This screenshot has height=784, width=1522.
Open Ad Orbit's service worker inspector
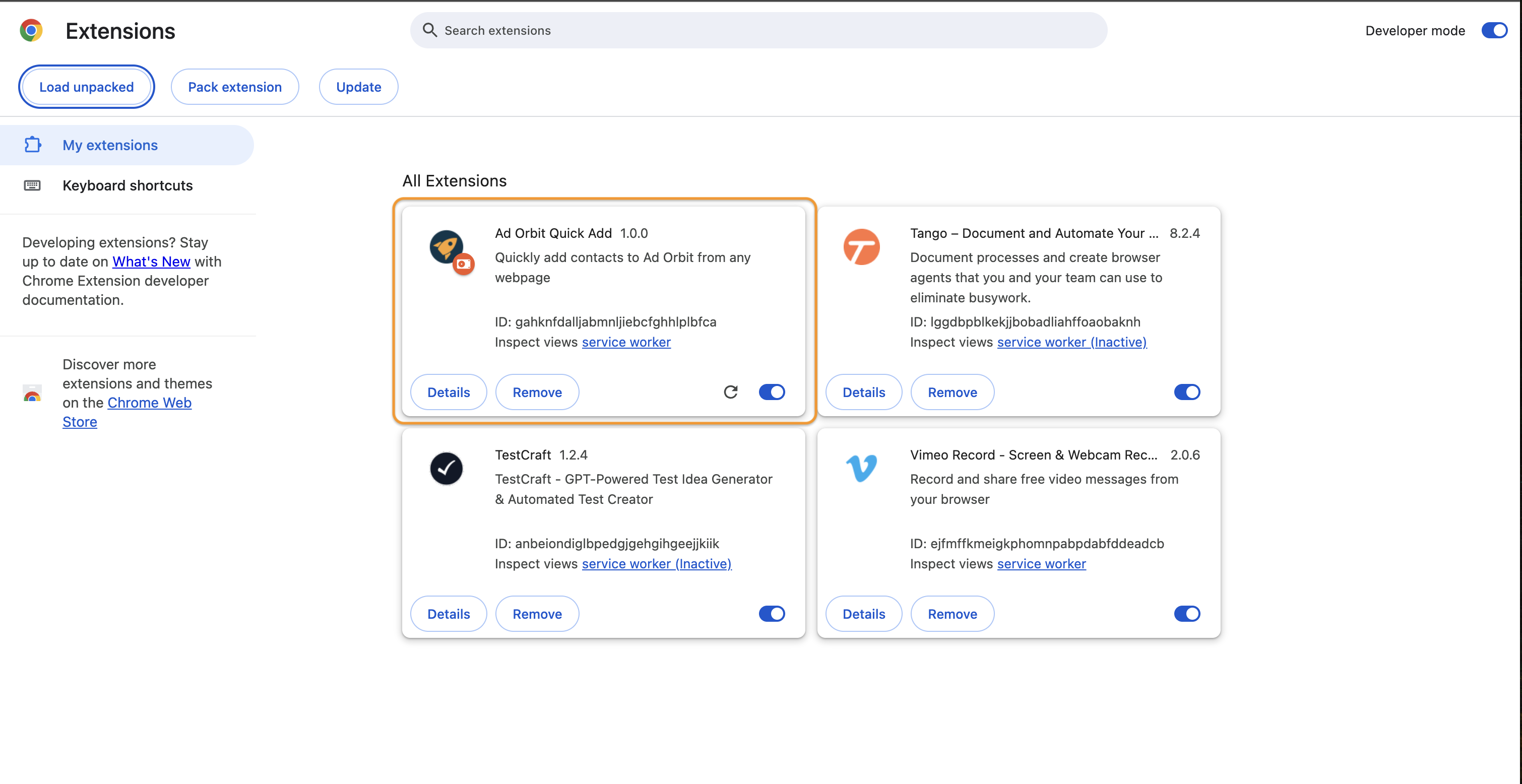point(626,342)
